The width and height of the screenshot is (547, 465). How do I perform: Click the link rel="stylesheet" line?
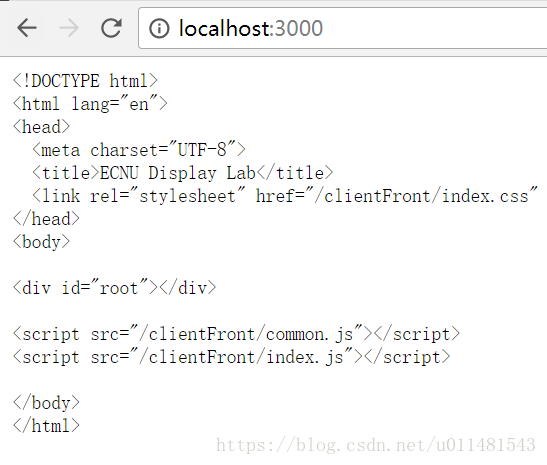click(x=285, y=196)
